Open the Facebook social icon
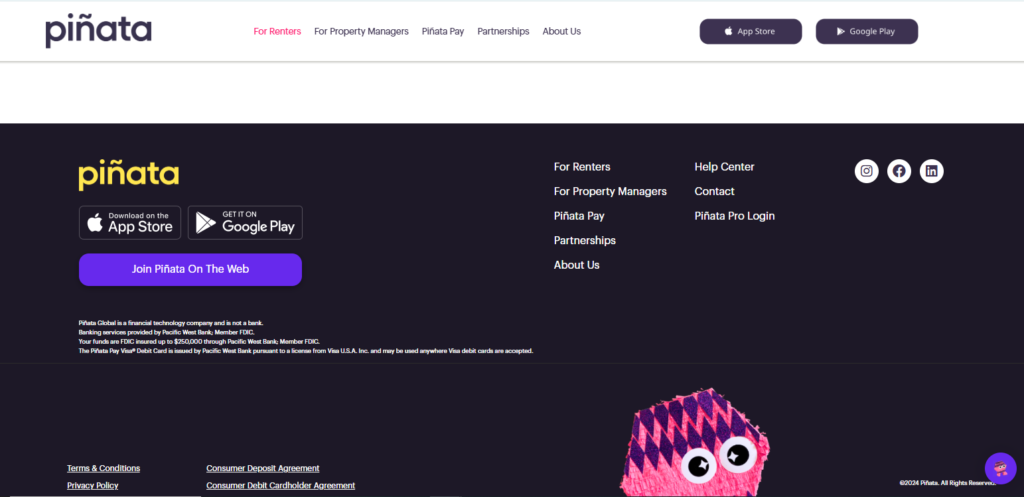 click(x=899, y=171)
